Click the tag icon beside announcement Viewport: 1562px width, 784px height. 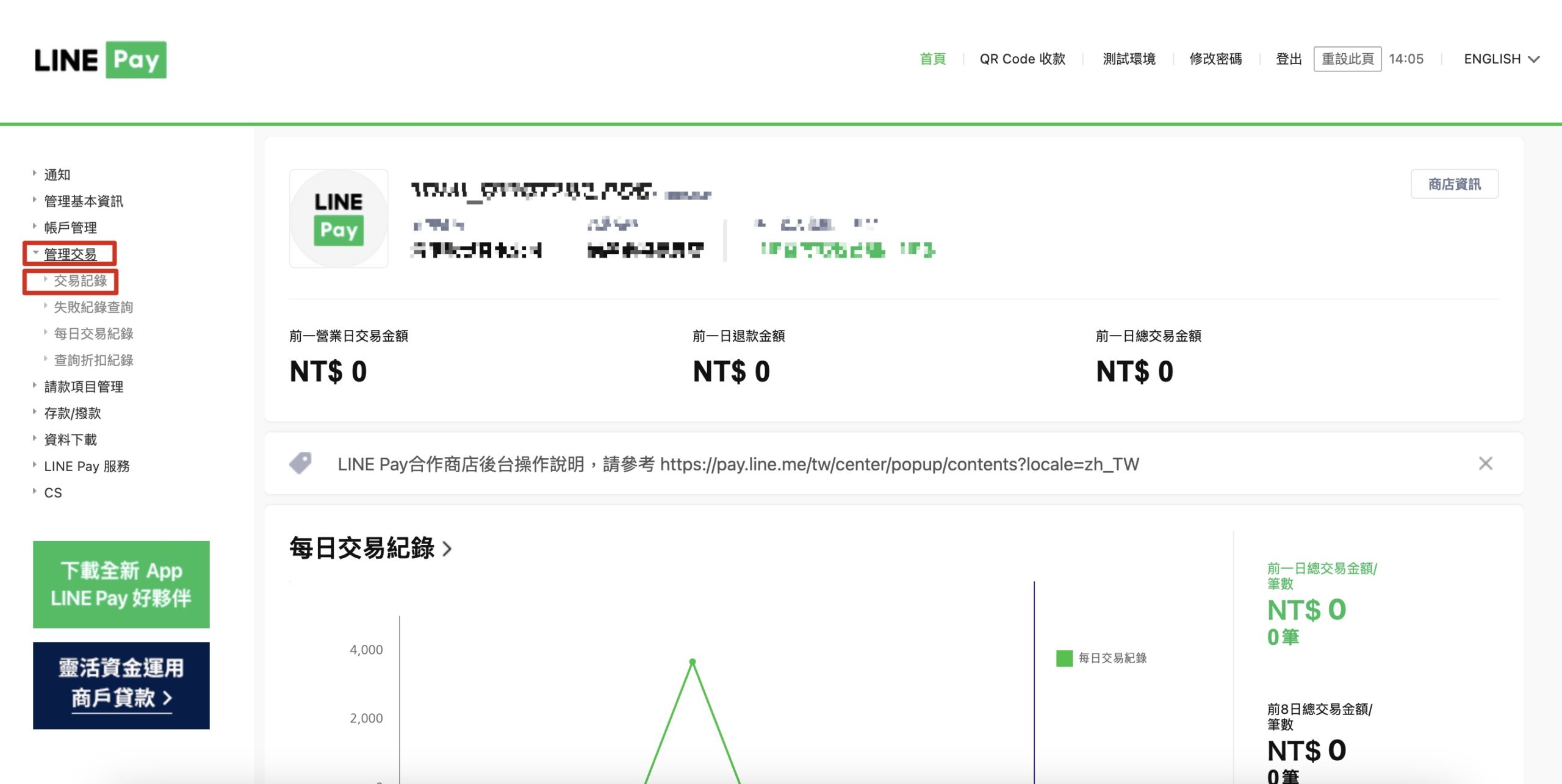(x=300, y=464)
